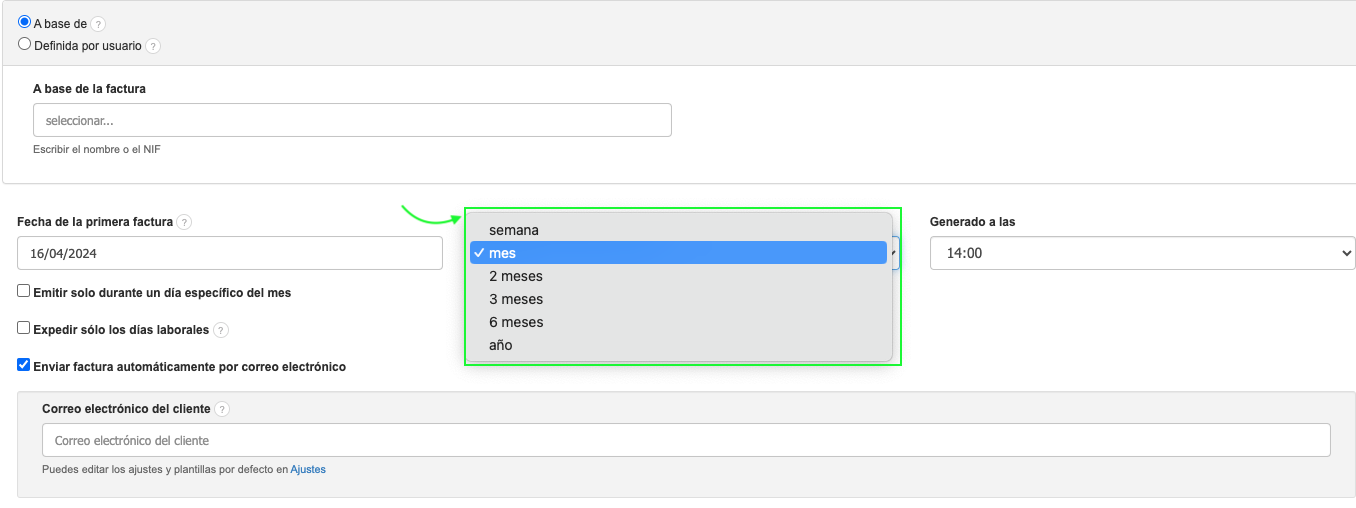Click help icon next to 'A base de'
The height and width of the screenshot is (508, 1356).
(98, 24)
